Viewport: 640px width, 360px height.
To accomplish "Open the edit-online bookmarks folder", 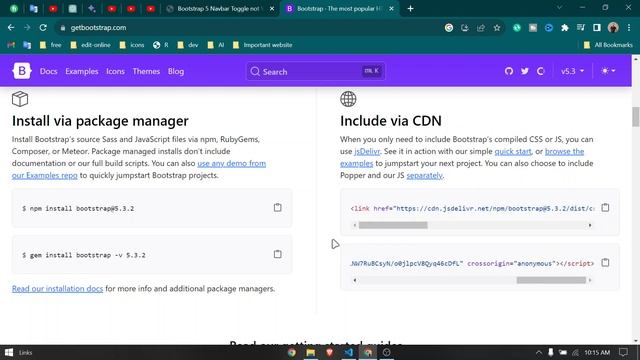I will 90,45.
